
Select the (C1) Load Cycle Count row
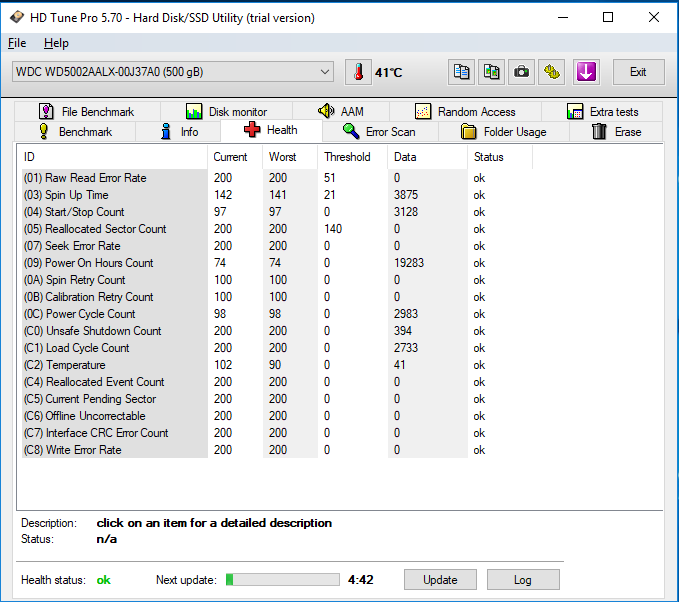coord(277,348)
